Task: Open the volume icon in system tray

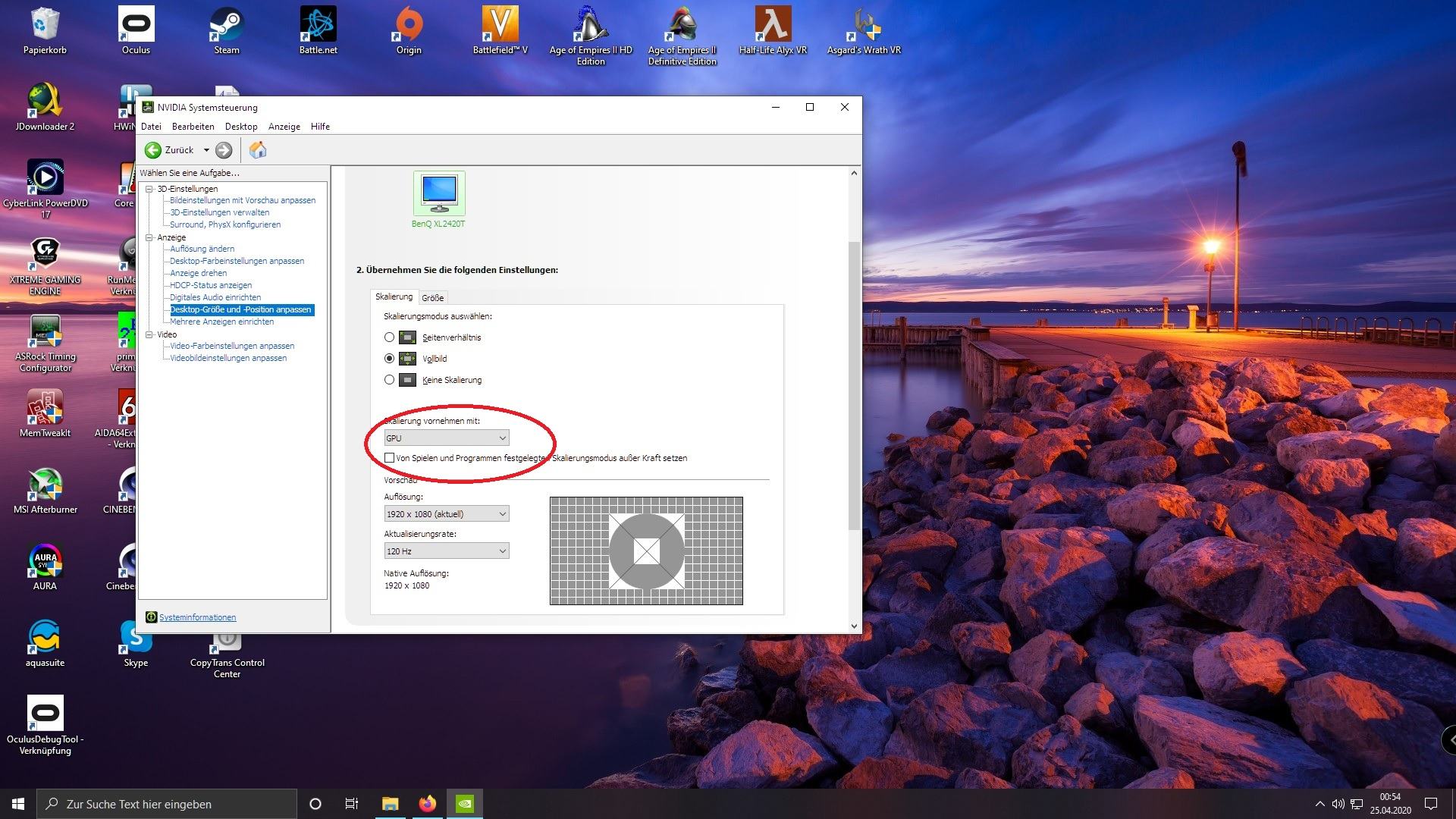Action: (1338, 804)
